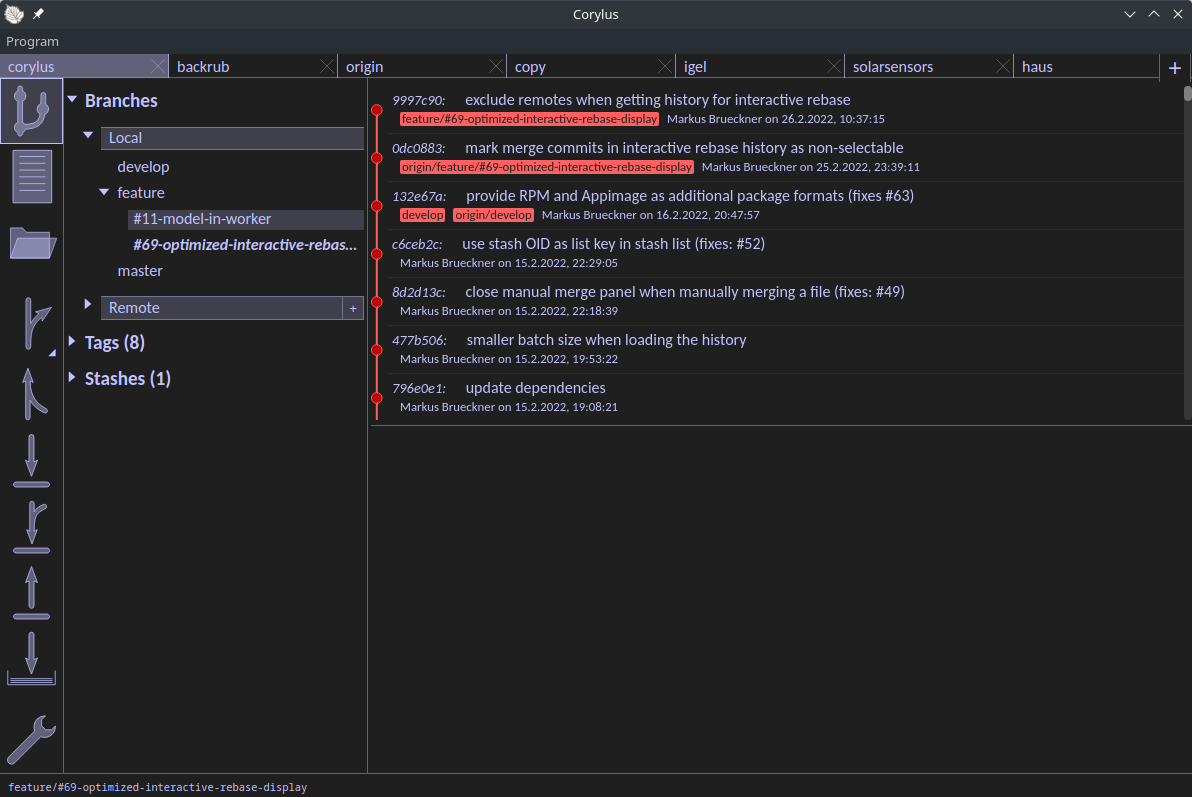1192x797 pixels.
Task: Open the Program menu
Action: coord(32,41)
